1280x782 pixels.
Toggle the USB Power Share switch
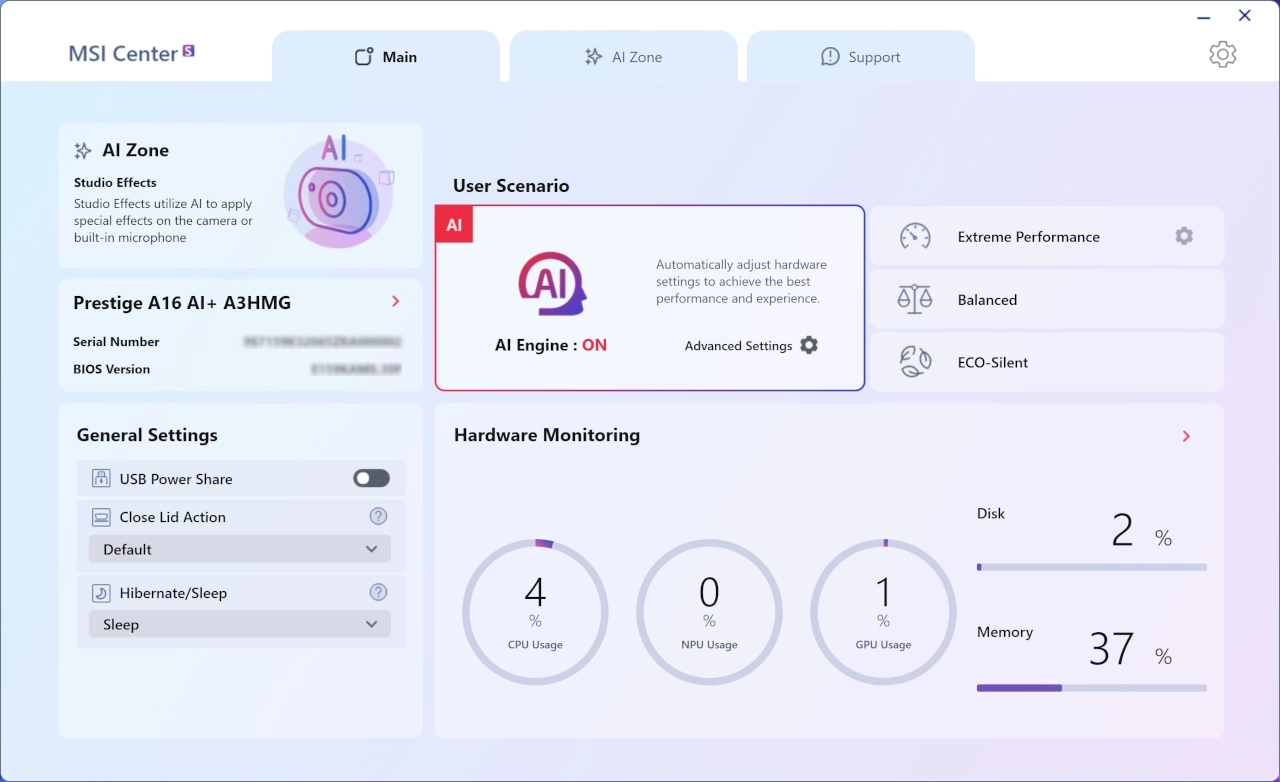pyautogui.click(x=371, y=479)
